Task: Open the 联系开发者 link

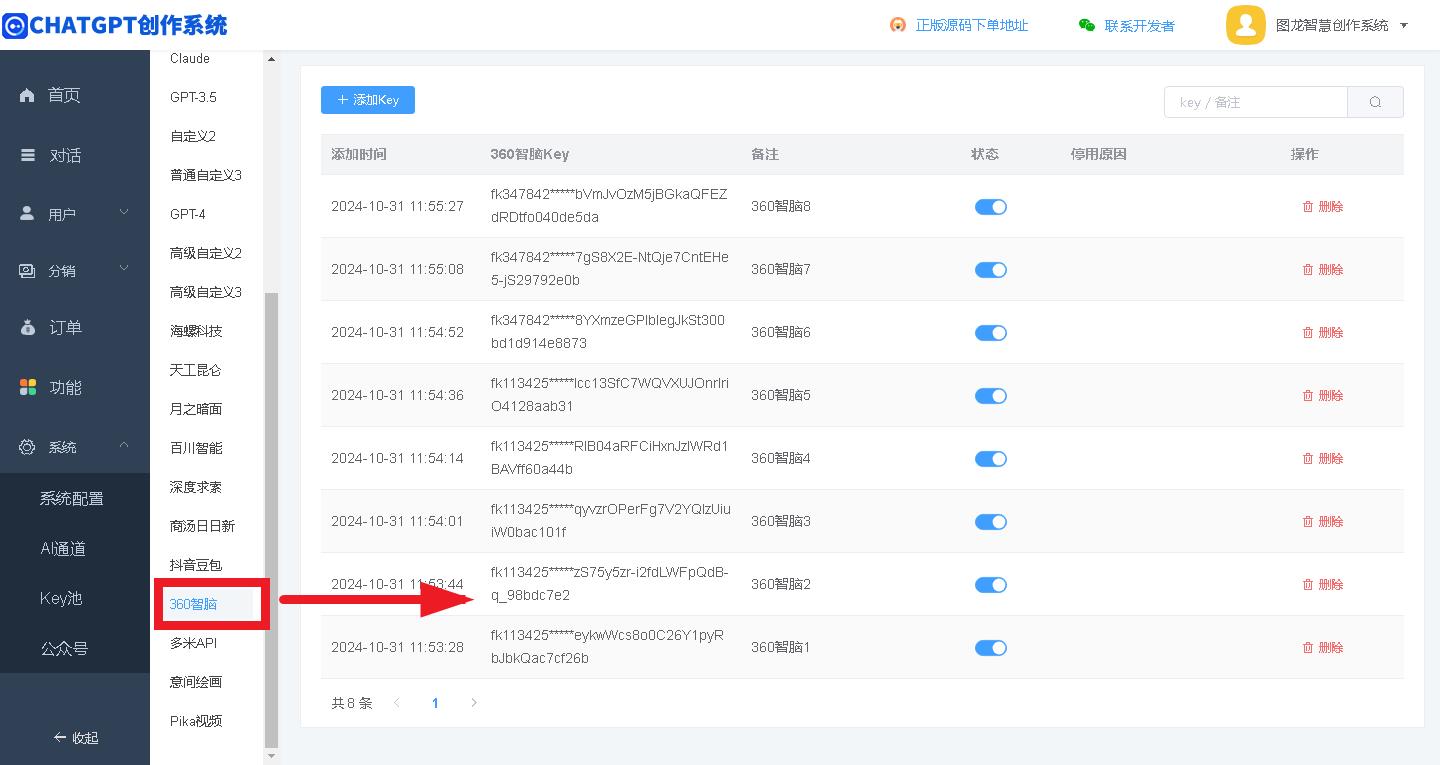Action: click(1140, 26)
